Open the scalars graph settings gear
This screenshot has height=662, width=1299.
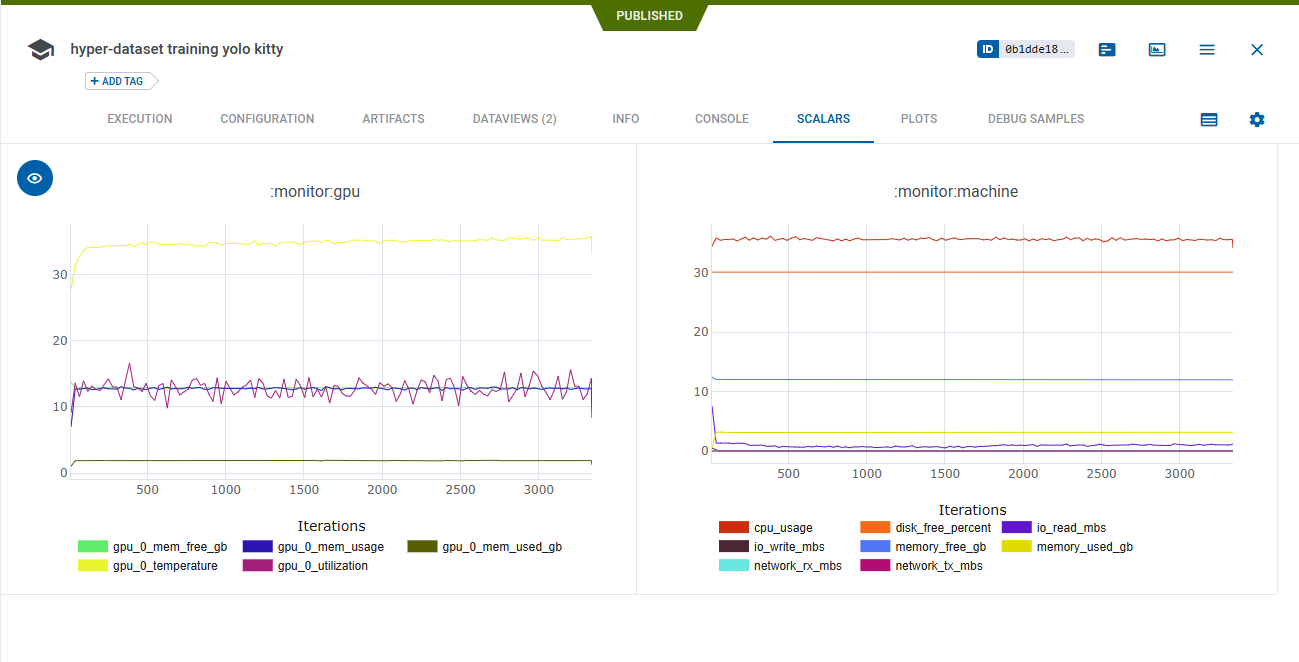click(x=1257, y=119)
